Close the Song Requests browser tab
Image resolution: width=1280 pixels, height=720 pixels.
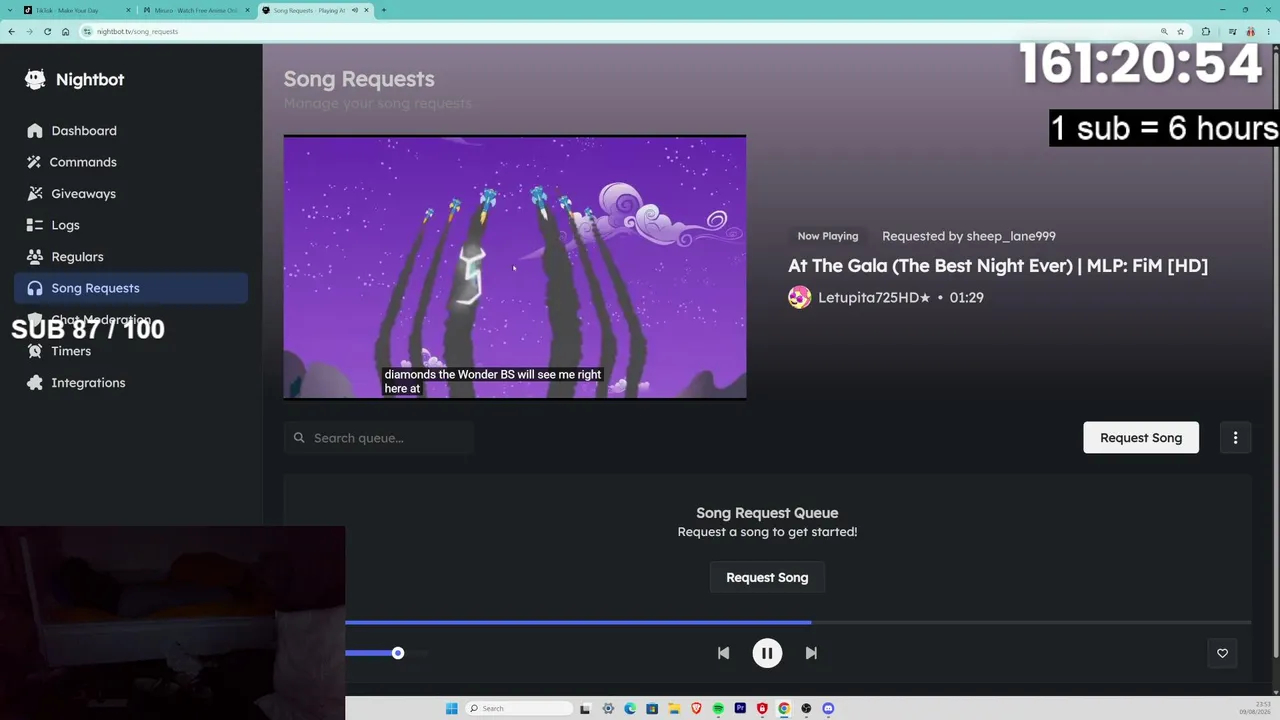click(366, 10)
